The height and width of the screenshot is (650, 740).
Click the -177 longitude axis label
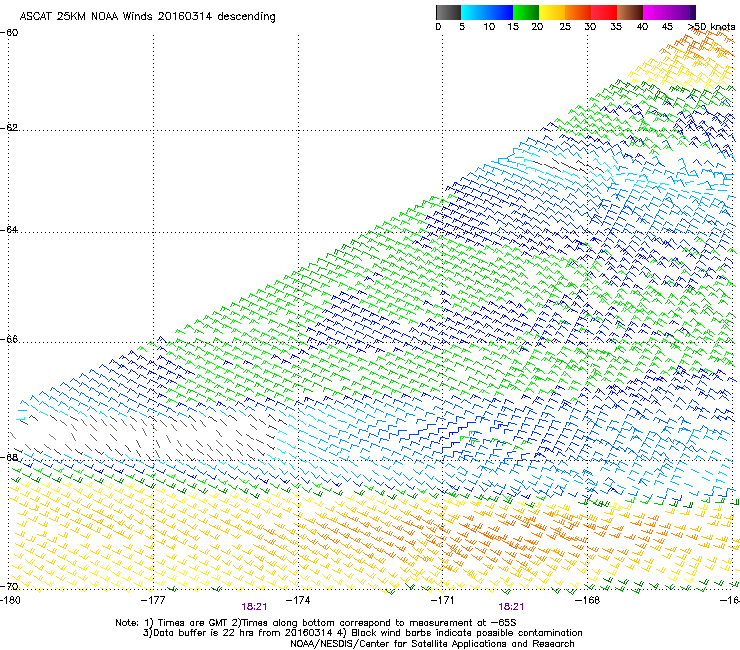tap(153, 600)
